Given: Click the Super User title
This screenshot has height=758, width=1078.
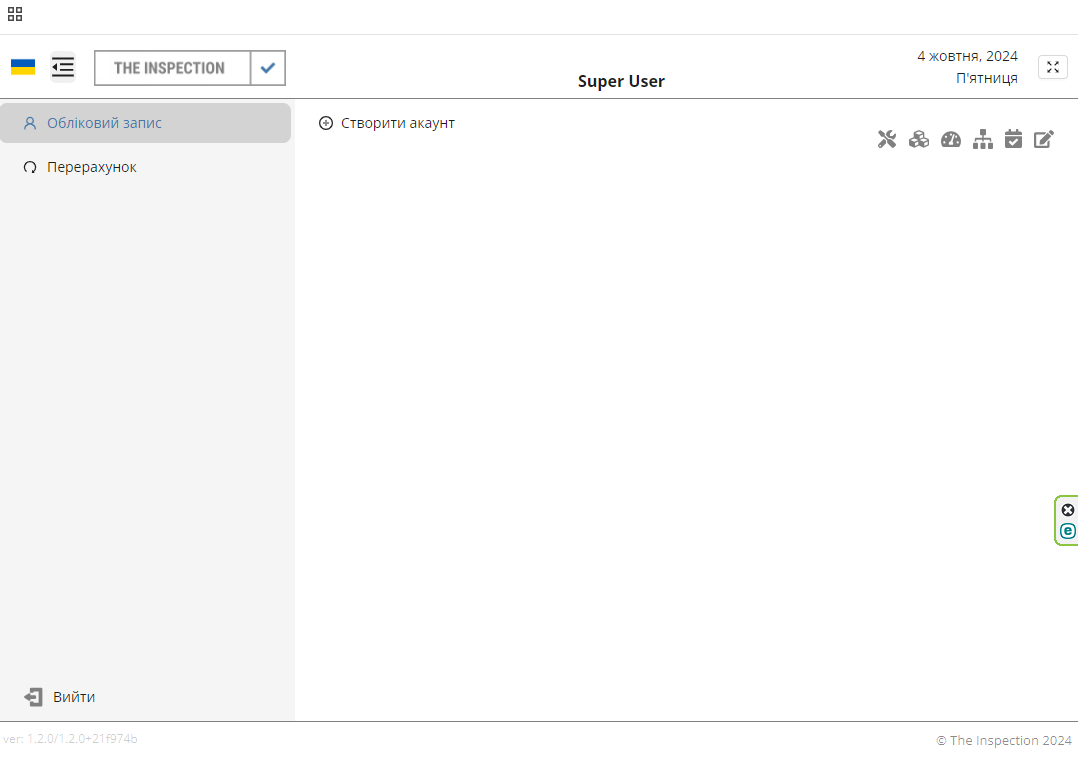Looking at the screenshot, I should [621, 82].
